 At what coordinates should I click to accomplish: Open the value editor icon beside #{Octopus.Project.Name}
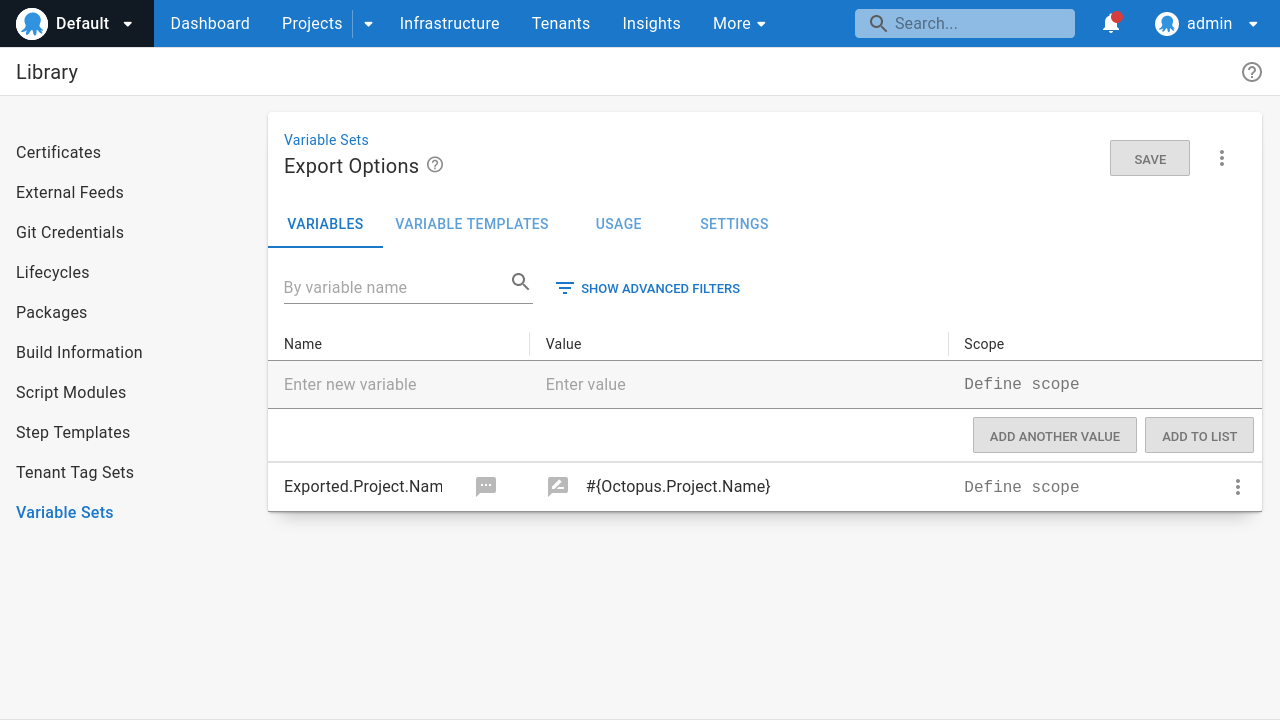557,486
